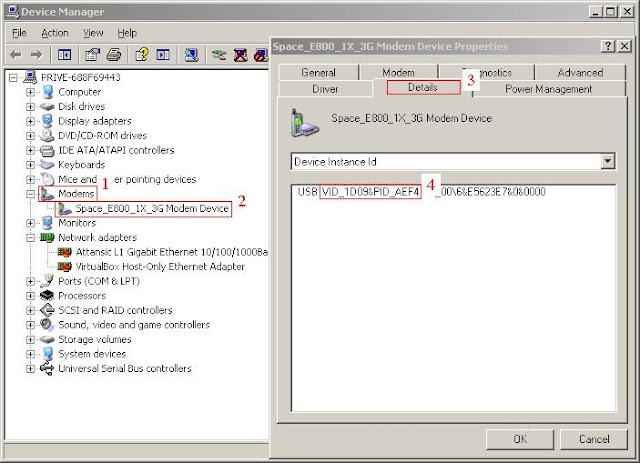Click the Keyboards category icon
This screenshot has height=463, width=640.
(47, 165)
